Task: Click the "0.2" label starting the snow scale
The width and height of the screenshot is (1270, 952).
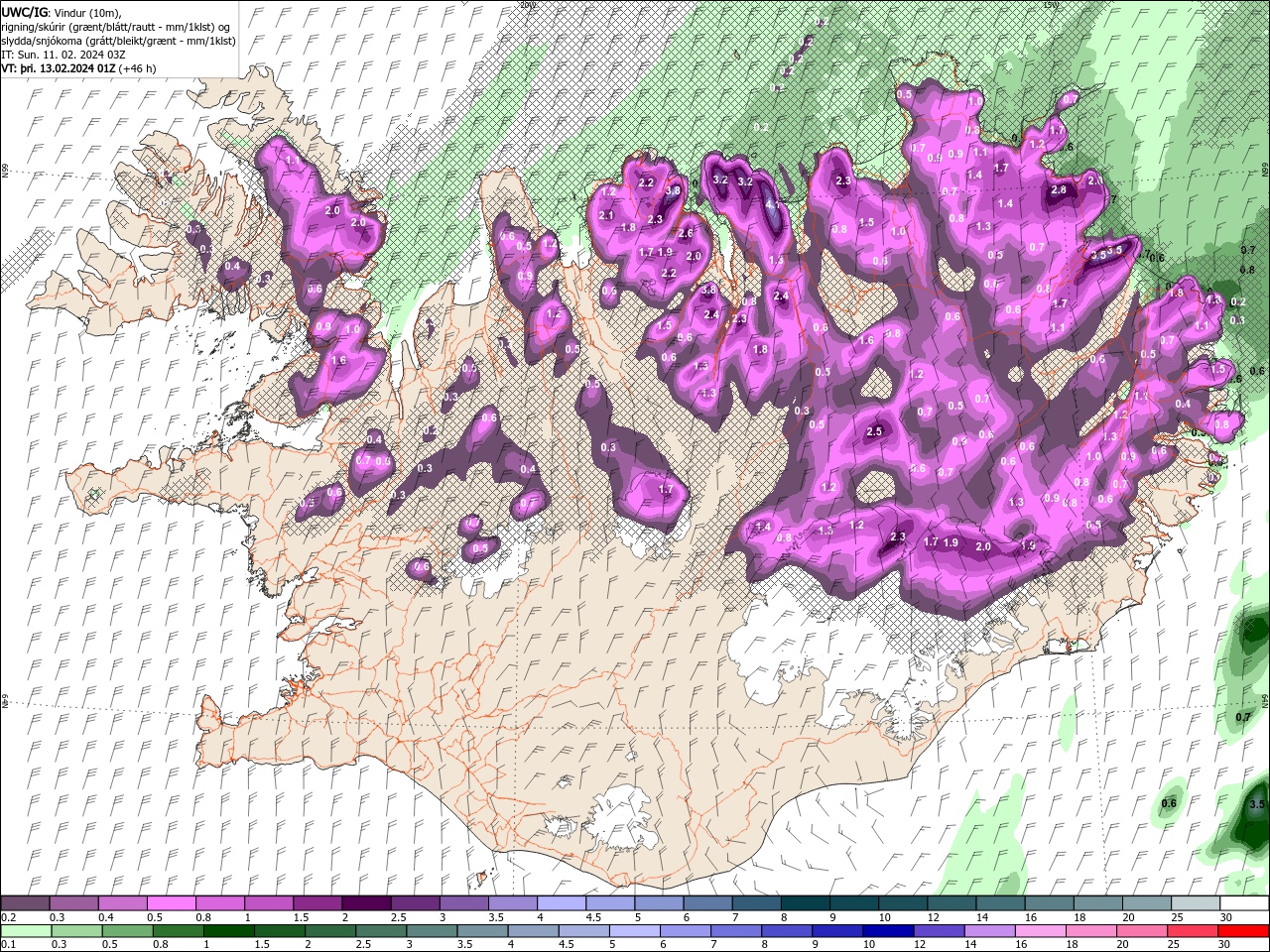Action: pyautogui.click(x=9, y=917)
